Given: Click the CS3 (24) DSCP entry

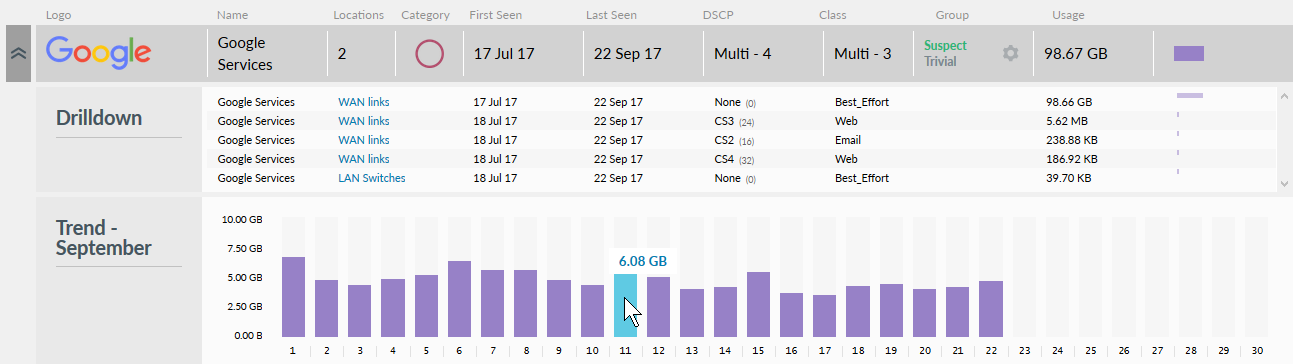Looking at the screenshot, I should pos(735,121).
